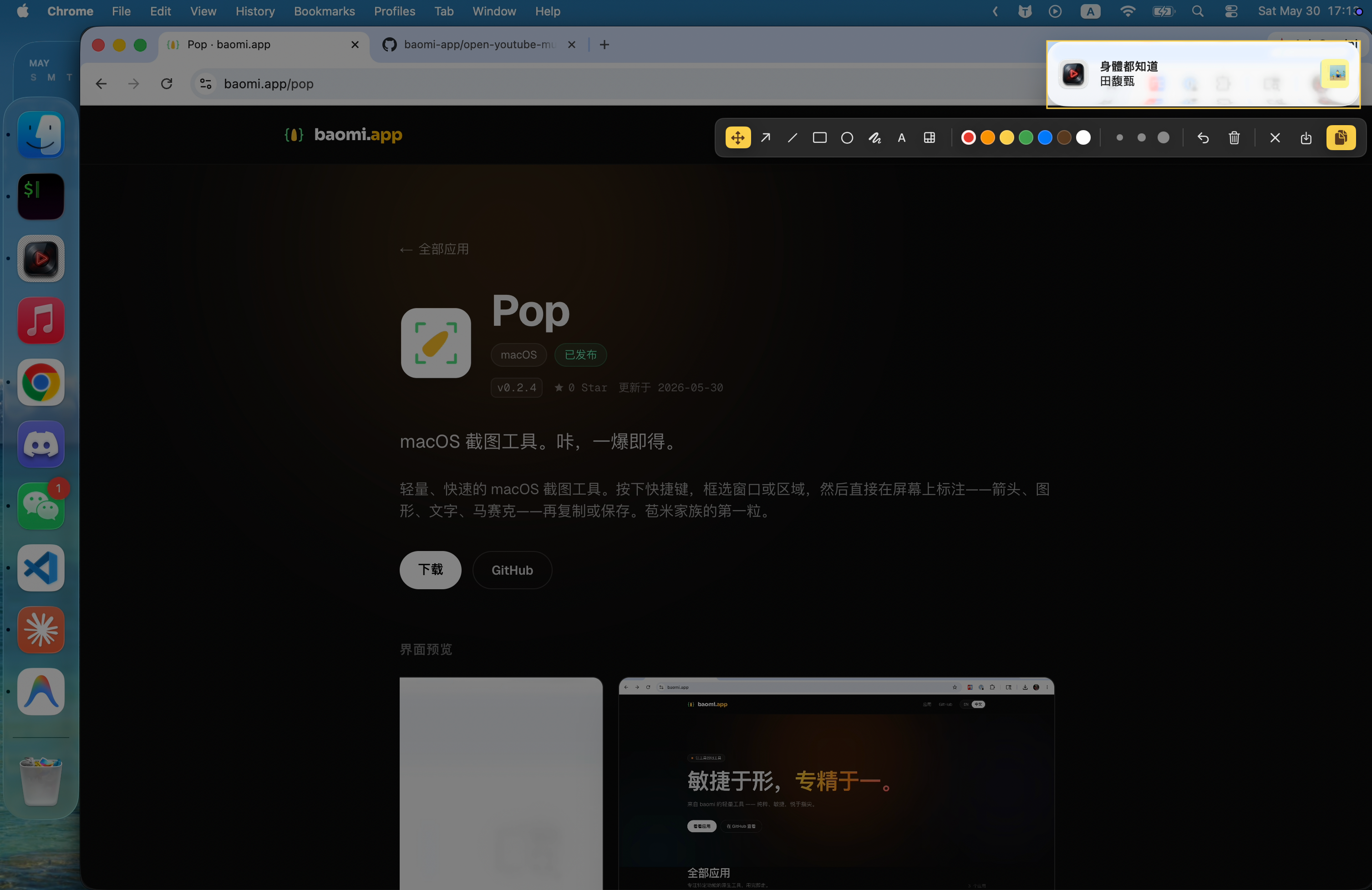Click the 下载 download button
Screen dimensions: 1372x890
pyautogui.click(x=430, y=570)
